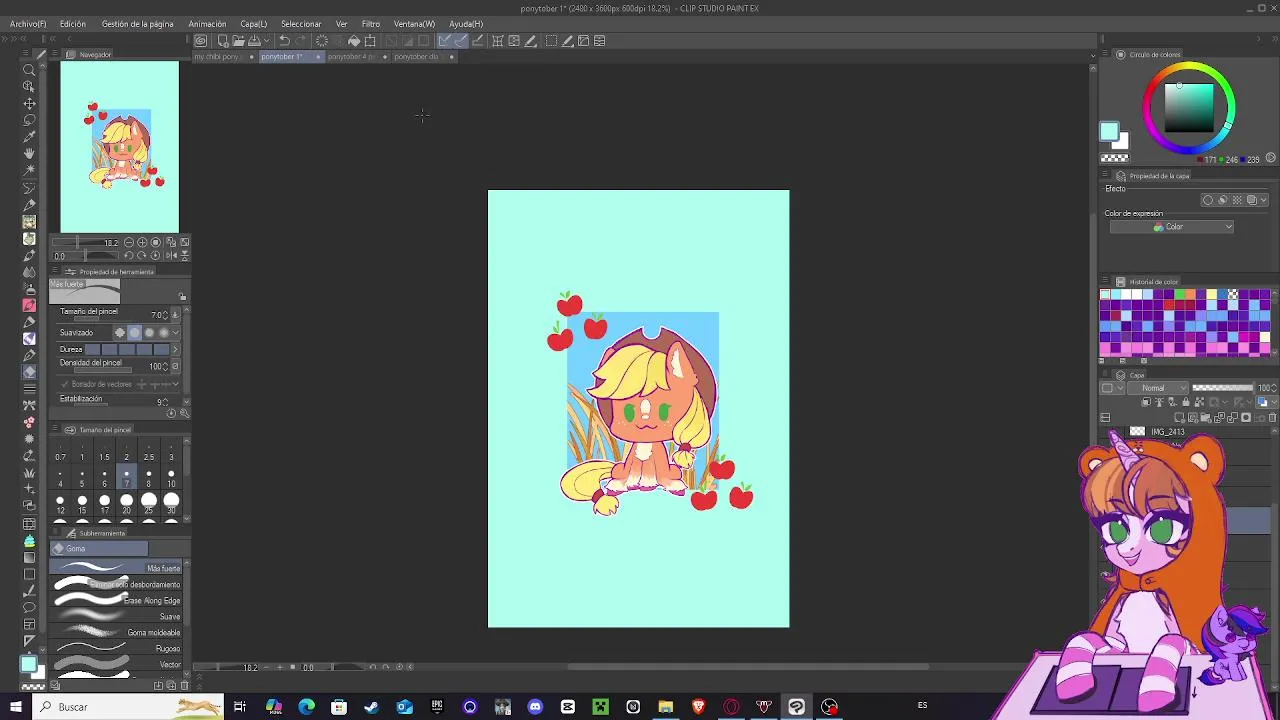The width and height of the screenshot is (1280, 720).
Task: Zoom out in the Navigator panel
Action: pos(129,242)
